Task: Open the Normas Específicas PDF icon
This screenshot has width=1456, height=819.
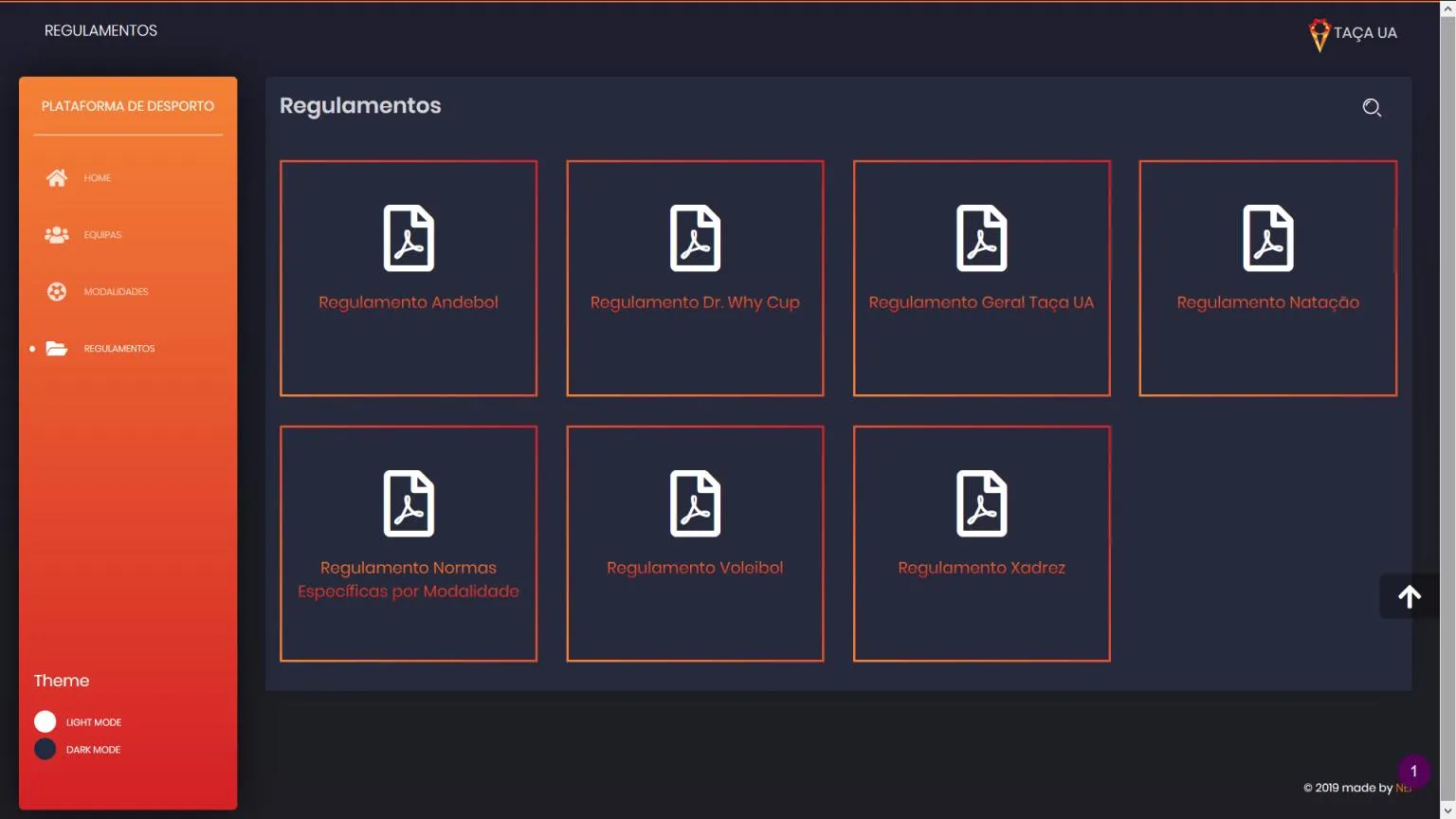Action: [x=409, y=503]
